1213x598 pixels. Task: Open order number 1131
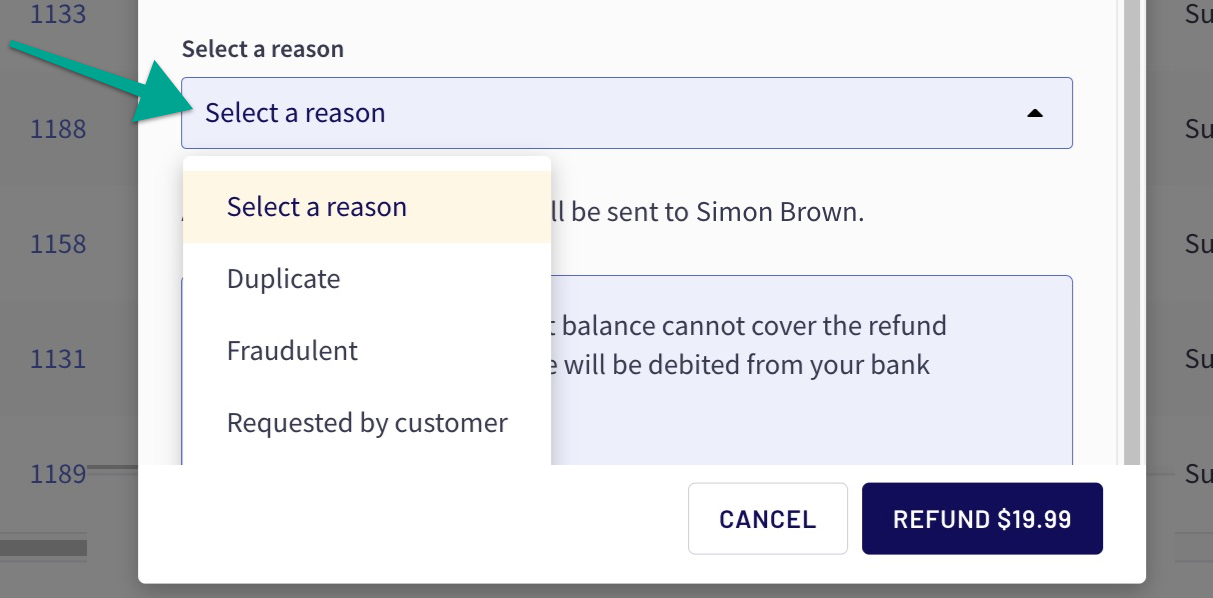[x=58, y=358]
